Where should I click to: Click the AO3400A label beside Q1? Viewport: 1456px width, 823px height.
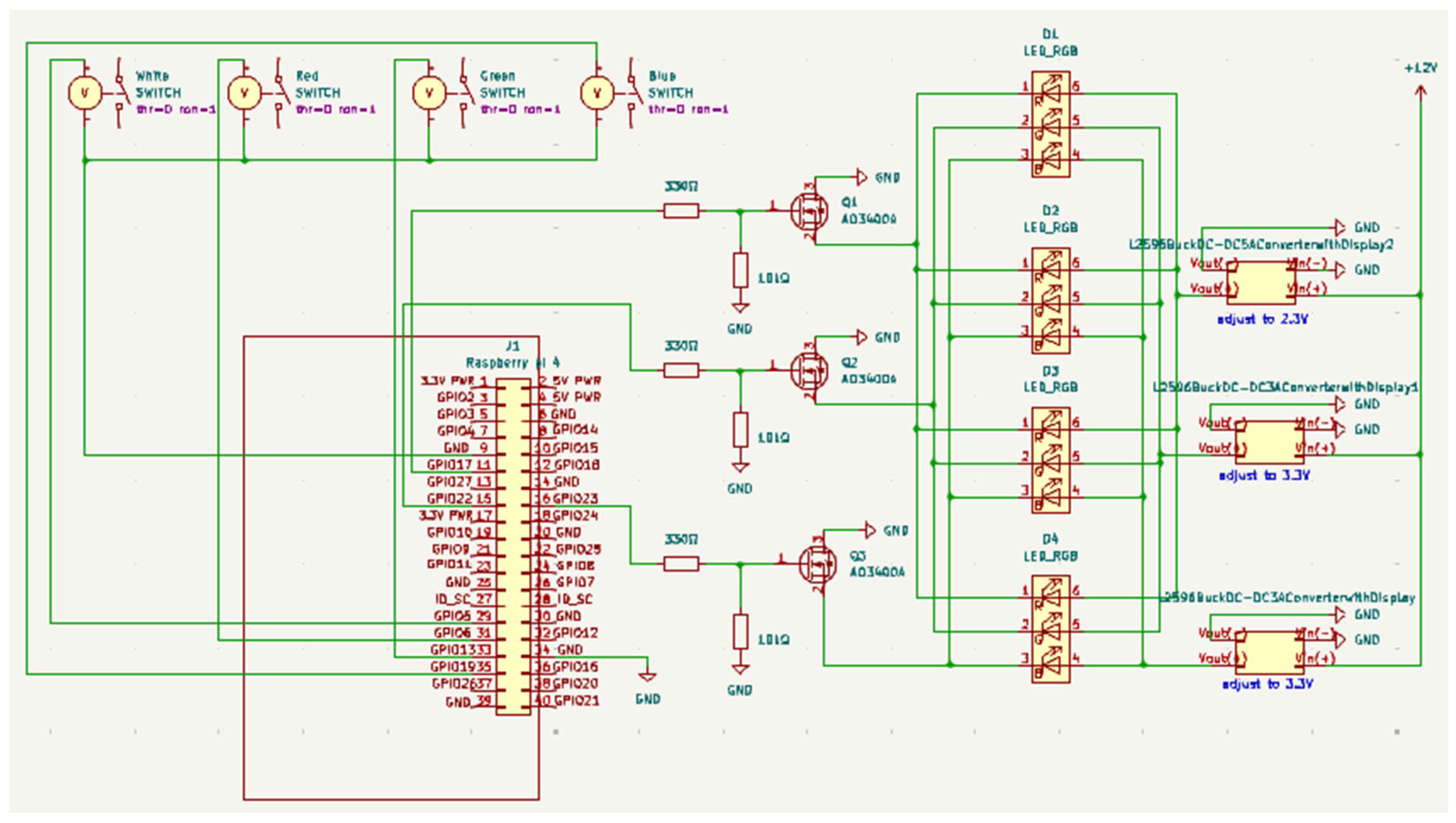coord(869,219)
